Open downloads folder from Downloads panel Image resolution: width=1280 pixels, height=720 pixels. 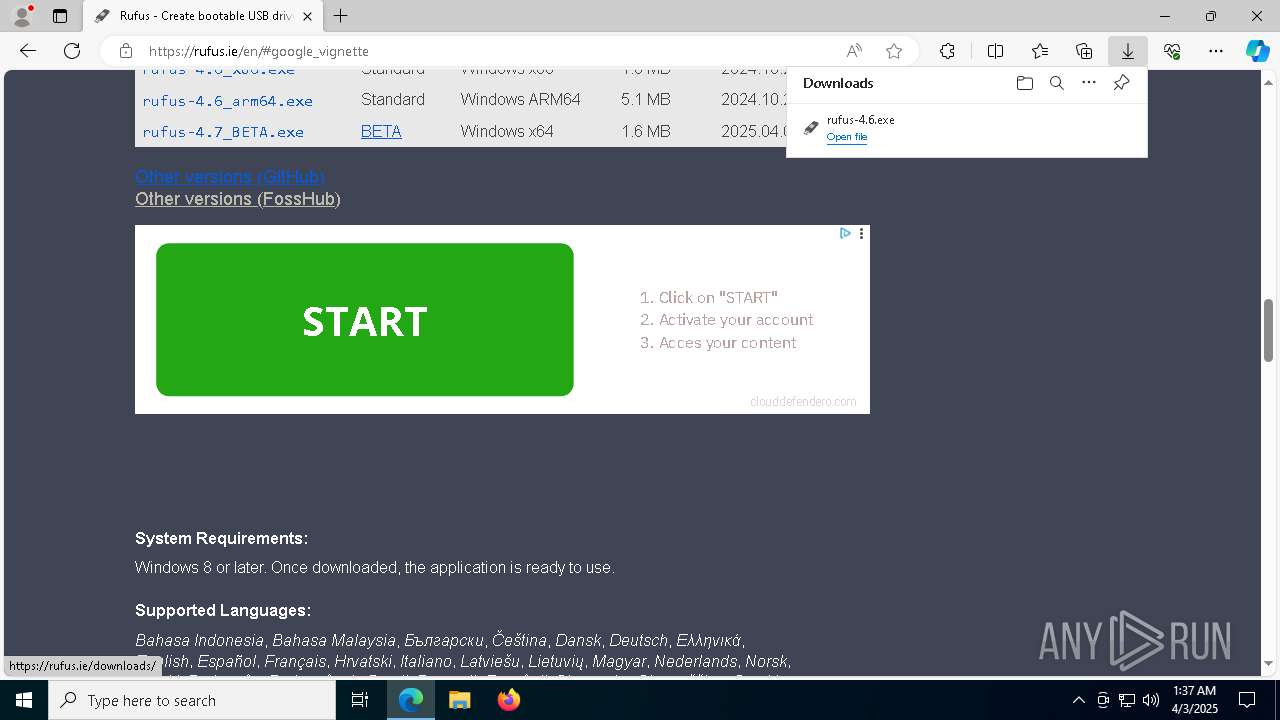coord(1024,83)
